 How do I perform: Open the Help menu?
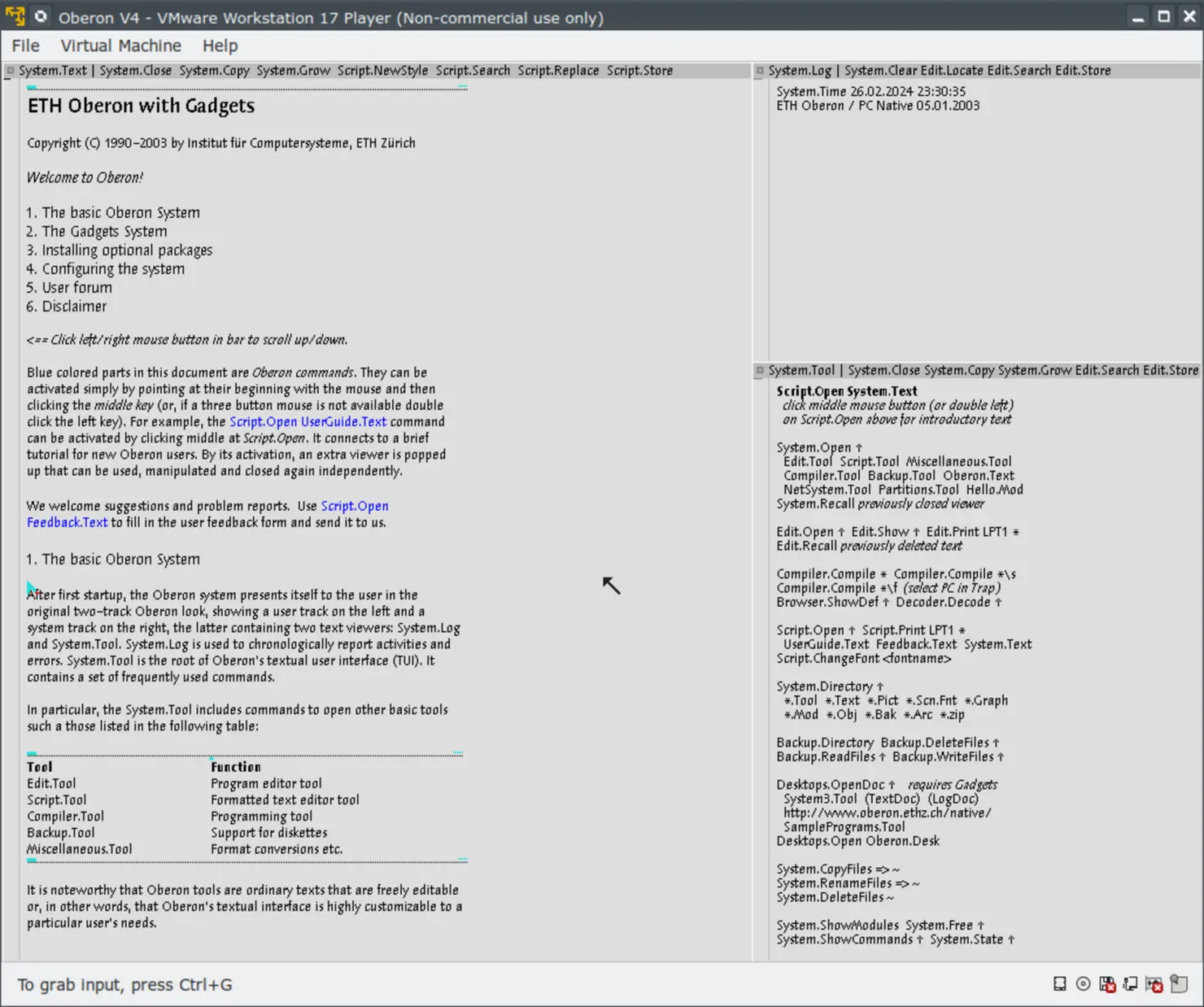[x=220, y=46]
